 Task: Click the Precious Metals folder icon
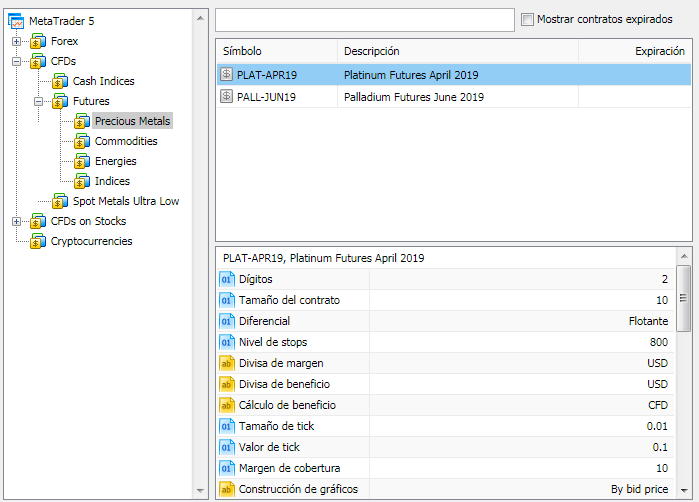click(82, 121)
